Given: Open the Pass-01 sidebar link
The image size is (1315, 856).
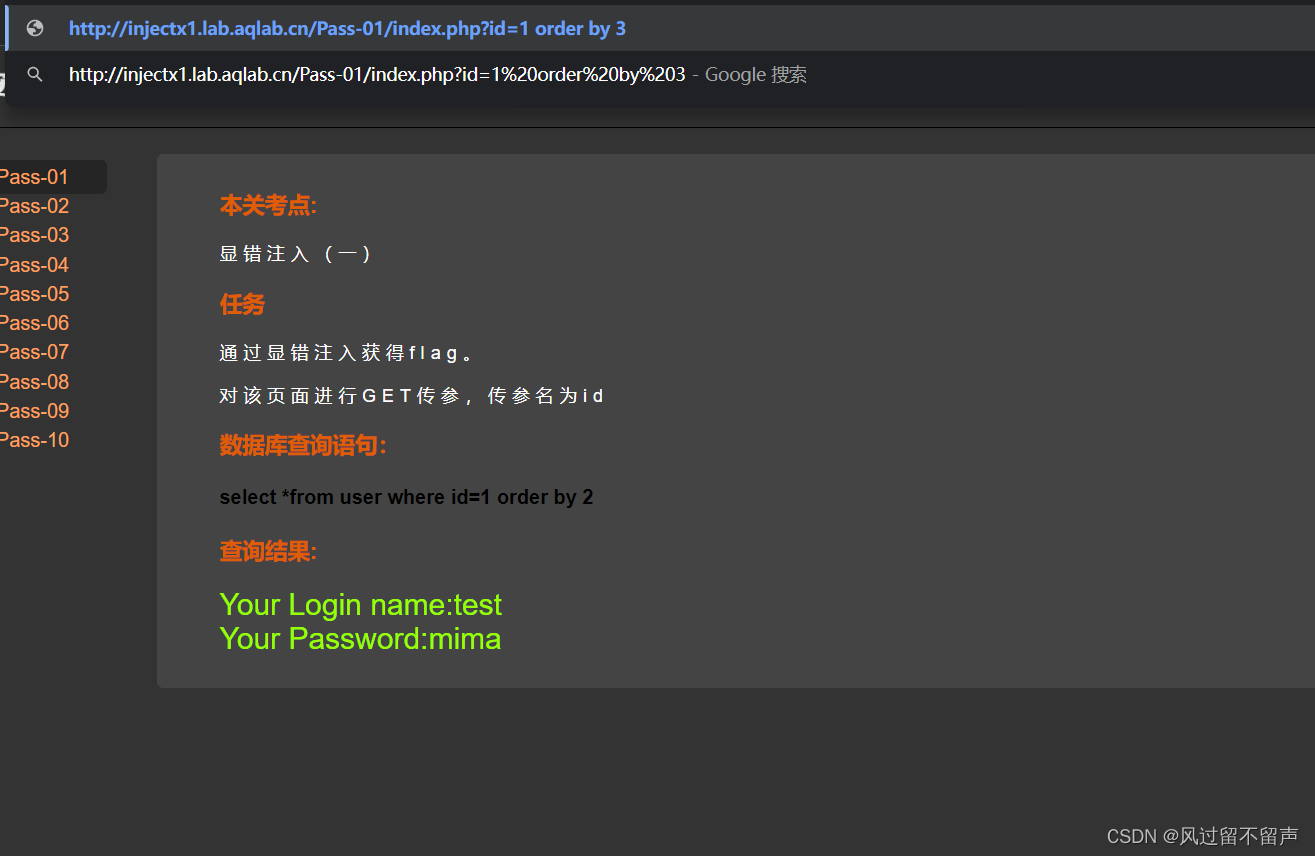Looking at the screenshot, I should (34, 177).
